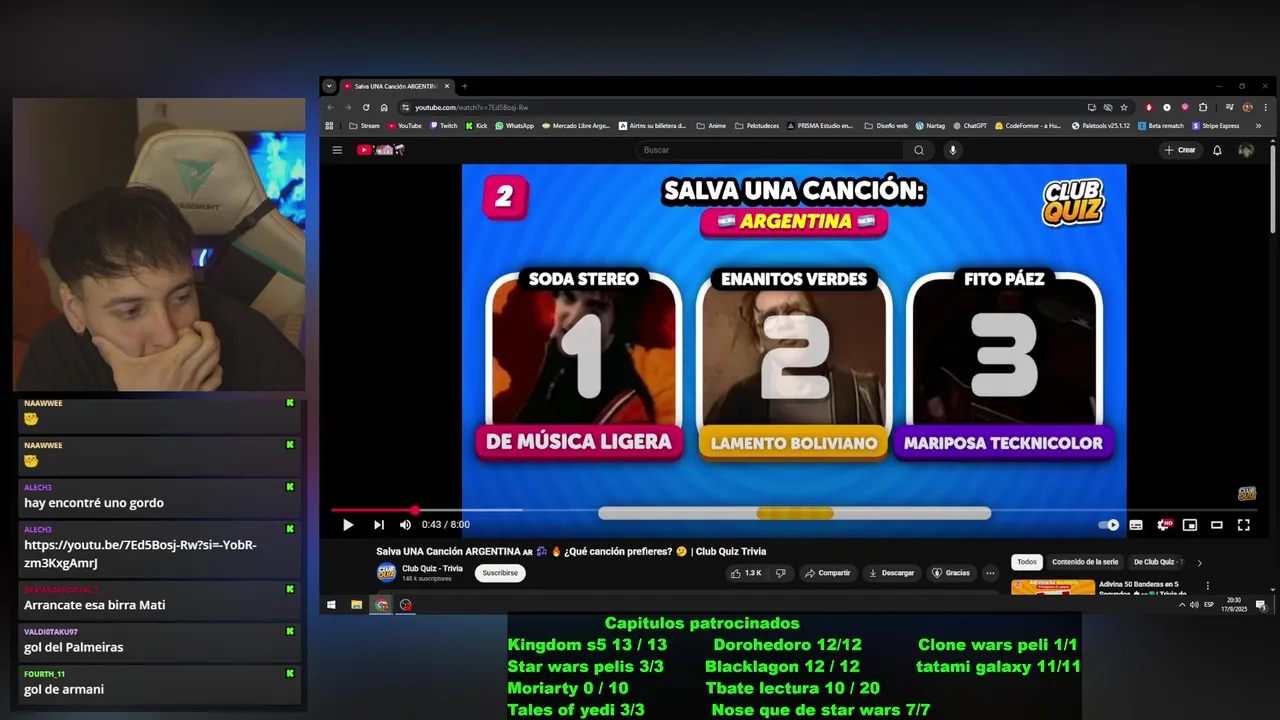Show hidden system tray icons chevron
This screenshot has width=1280, height=720.
(1182, 605)
